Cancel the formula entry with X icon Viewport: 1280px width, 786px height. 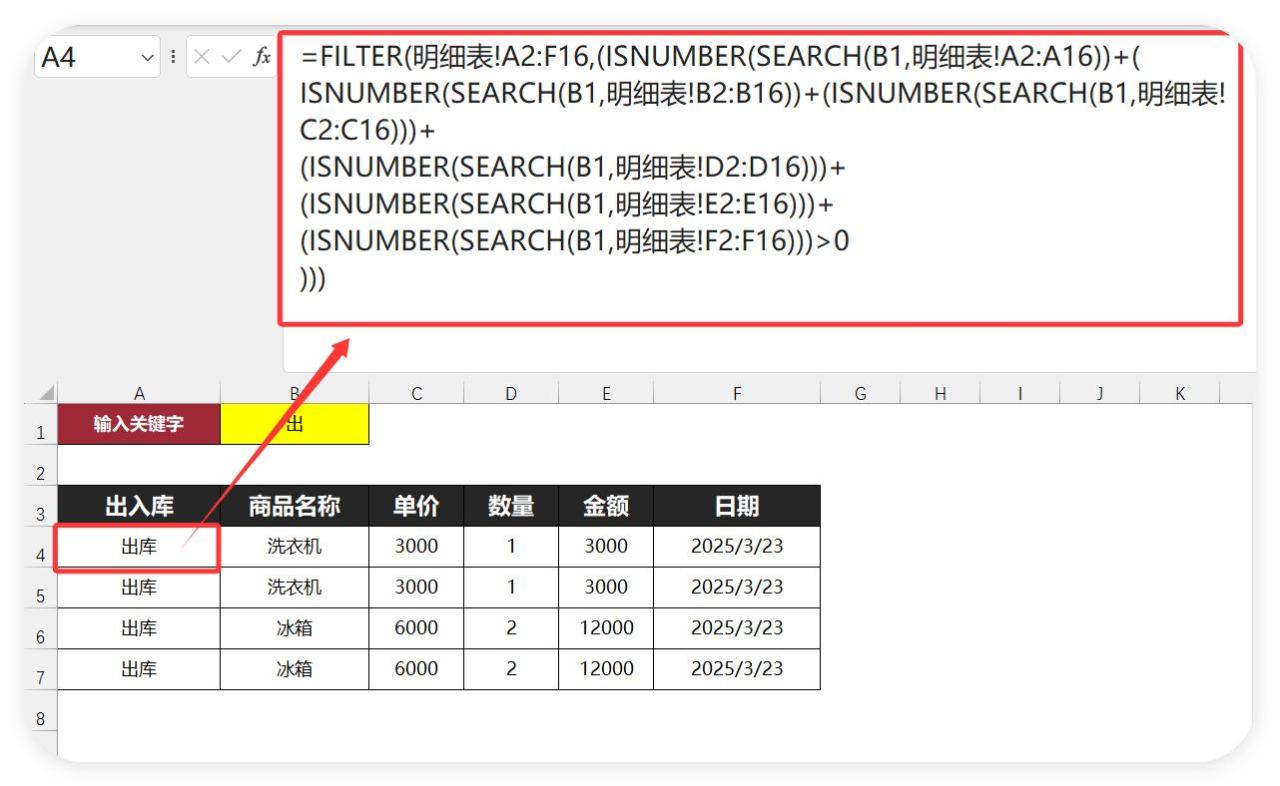202,58
